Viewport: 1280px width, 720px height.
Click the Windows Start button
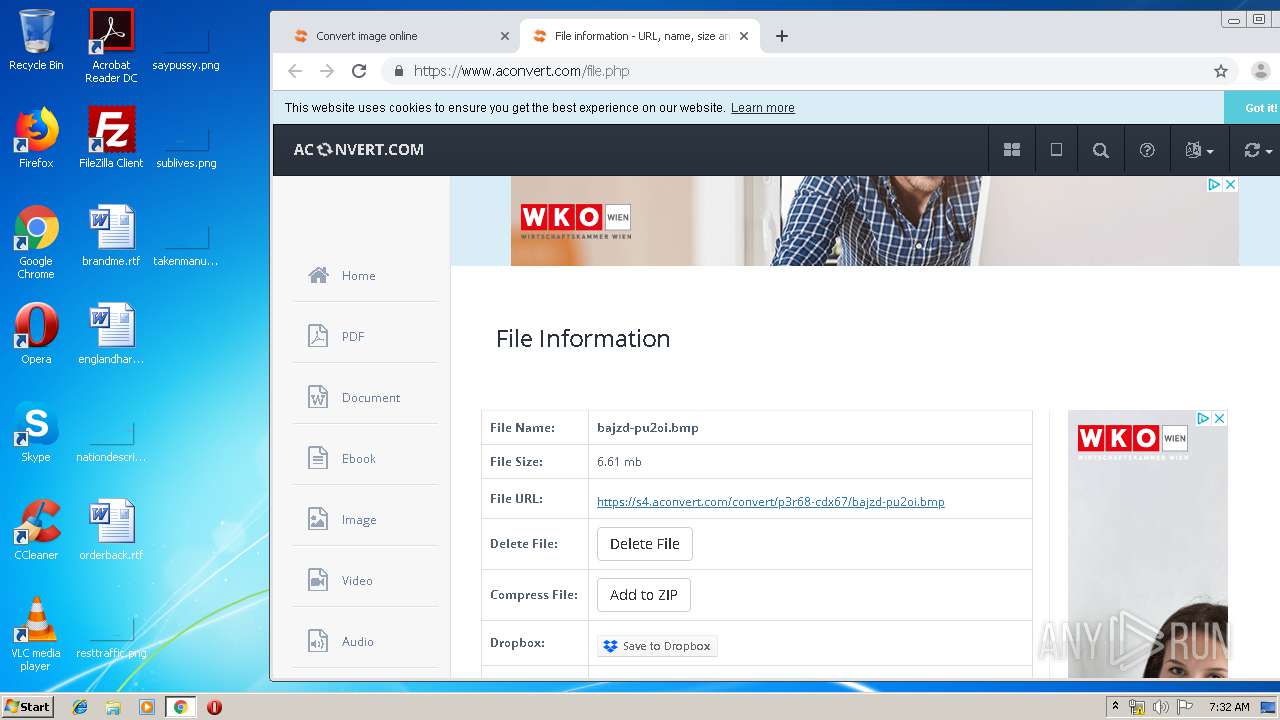(x=28, y=706)
